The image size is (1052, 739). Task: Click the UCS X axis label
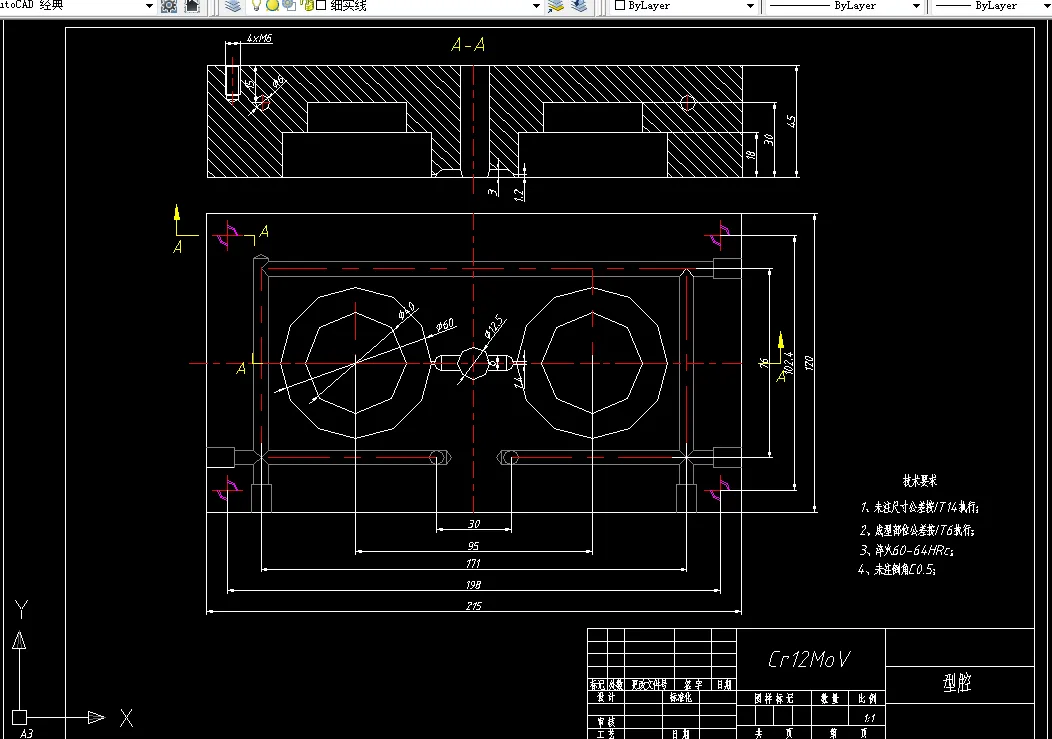coord(126,718)
